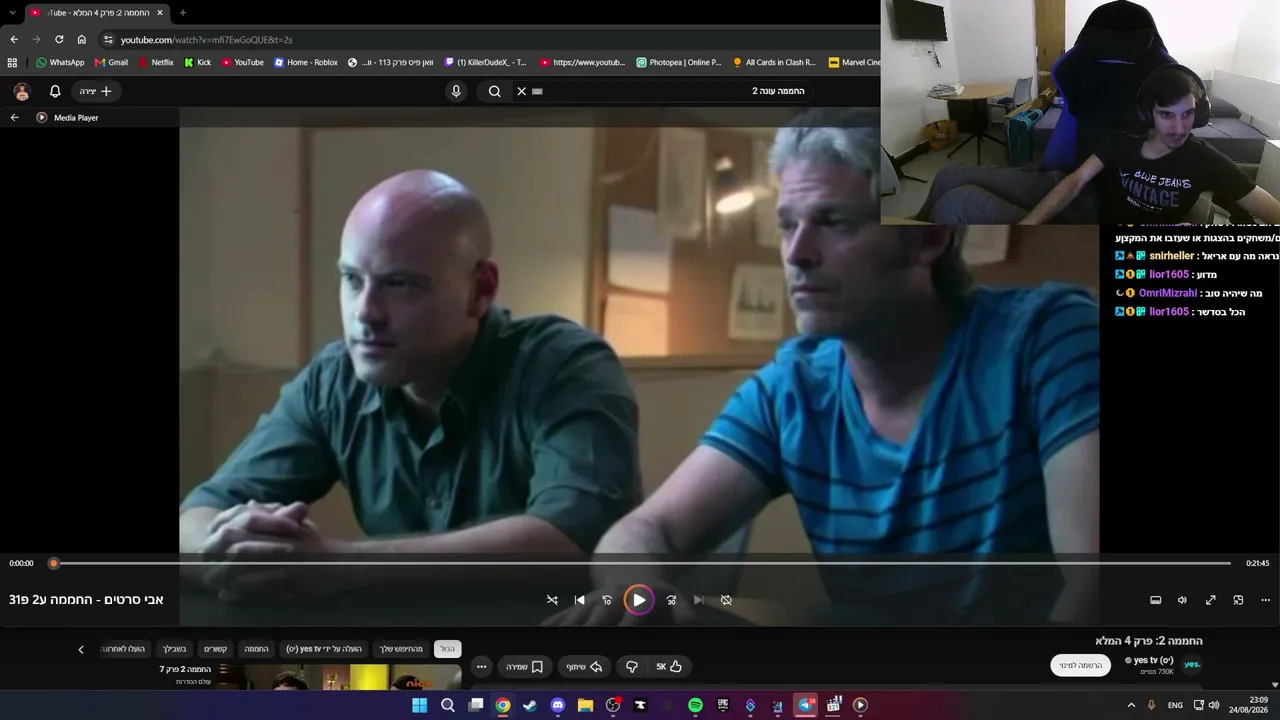Viewport: 1280px width, 720px height.
Task: Open the media player volume control
Action: (x=1182, y=600)
